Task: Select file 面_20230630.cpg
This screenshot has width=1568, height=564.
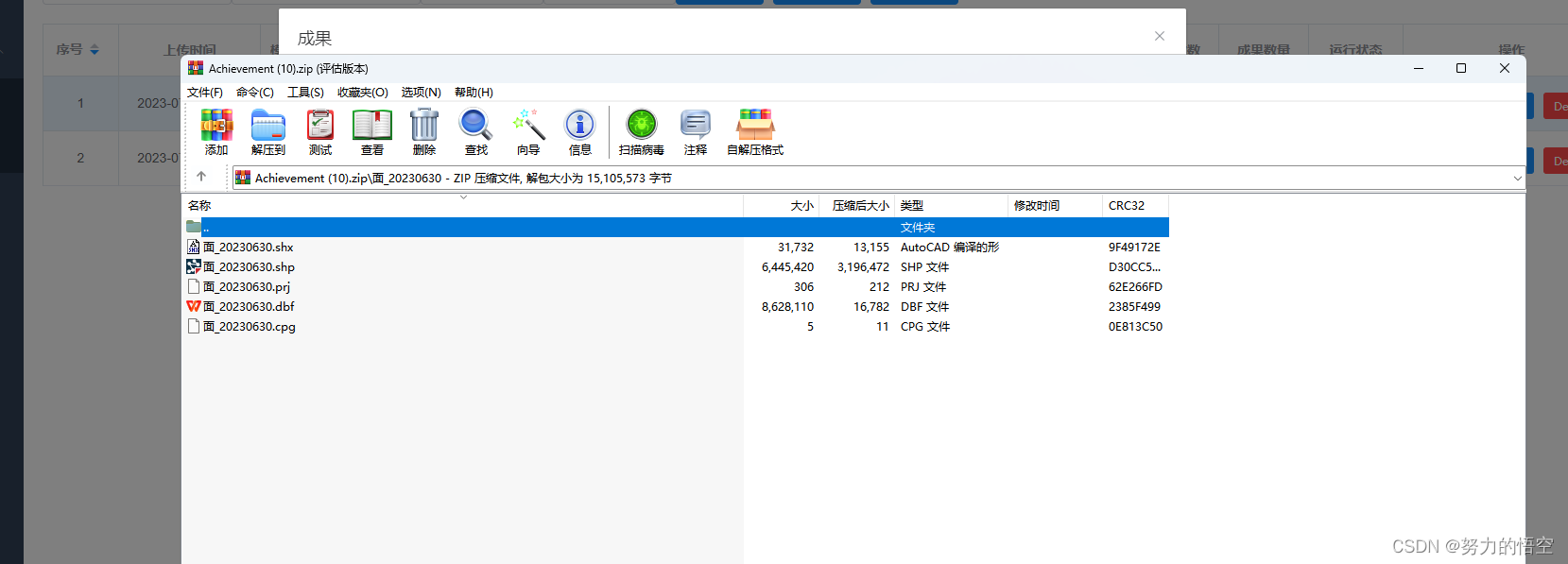Action: click(x=250, y=327)
